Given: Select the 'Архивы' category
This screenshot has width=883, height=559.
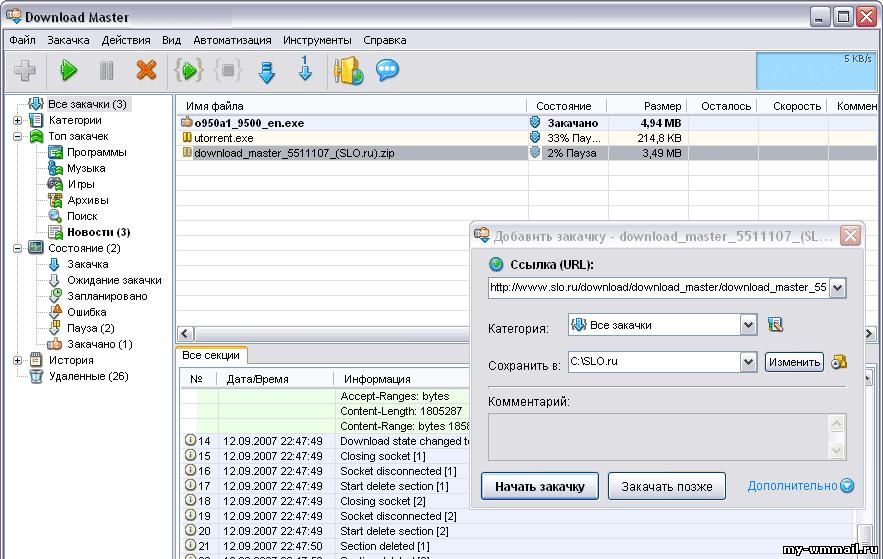Looking at the screenshot, I should (88, 200).
